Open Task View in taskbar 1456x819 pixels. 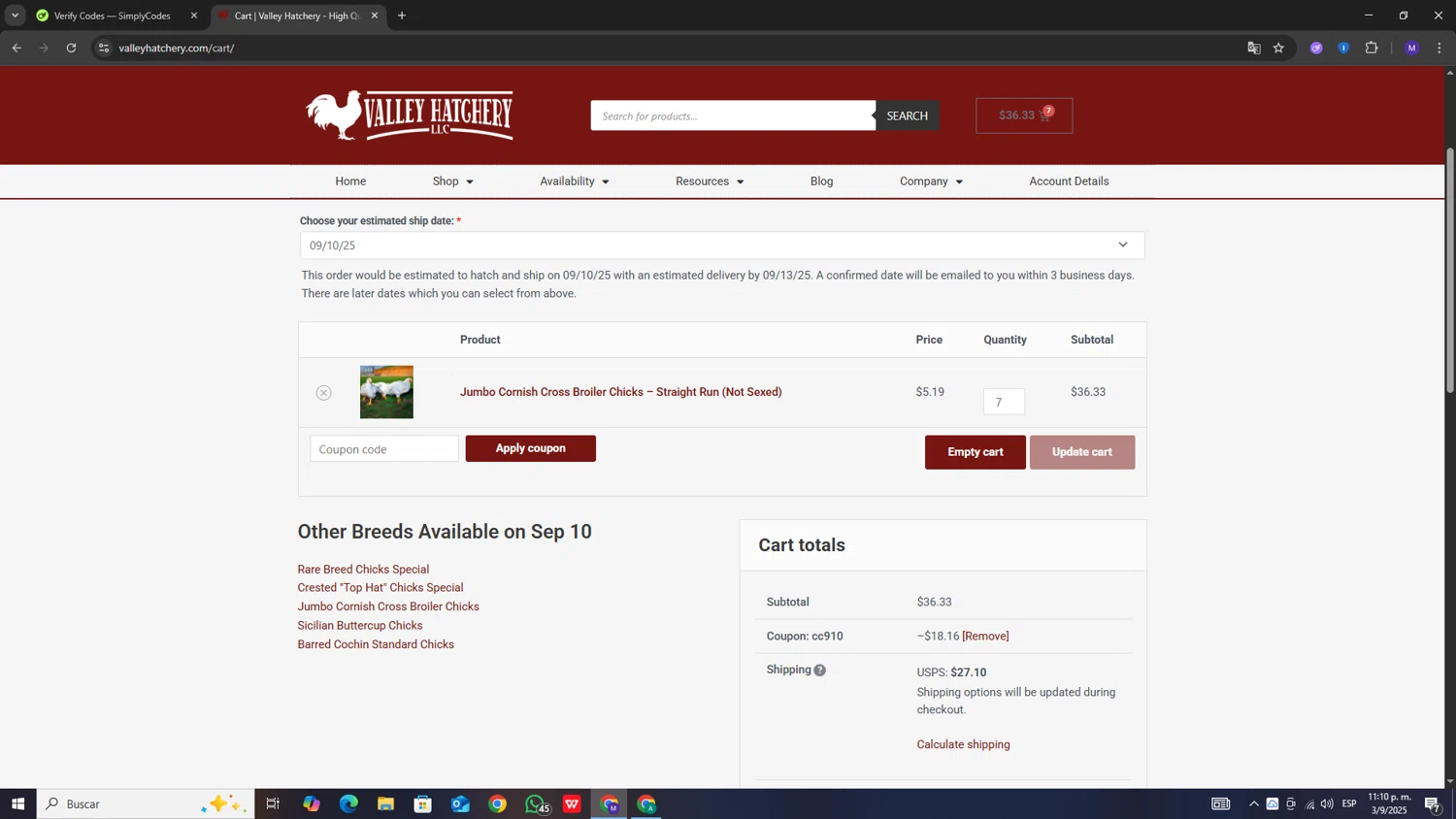(273, 803)
